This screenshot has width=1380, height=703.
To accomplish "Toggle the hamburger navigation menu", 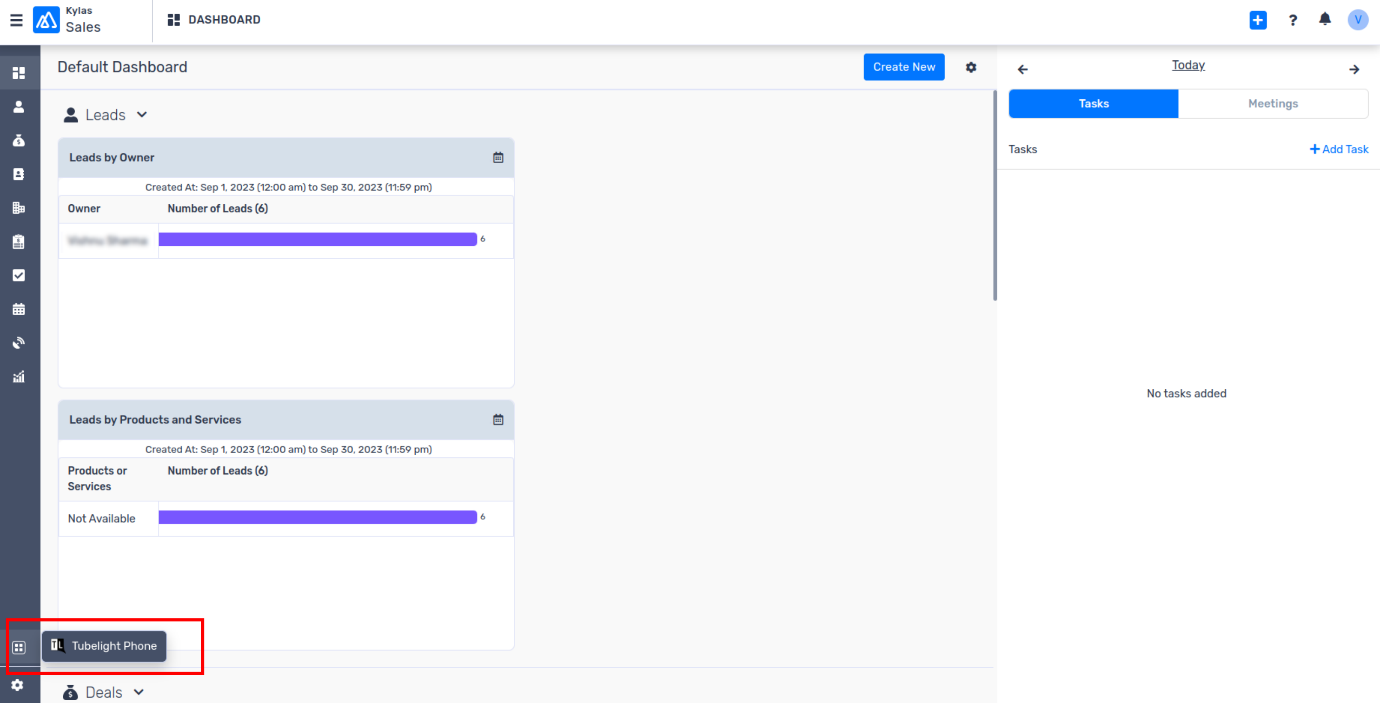I will tap(16, 20).
